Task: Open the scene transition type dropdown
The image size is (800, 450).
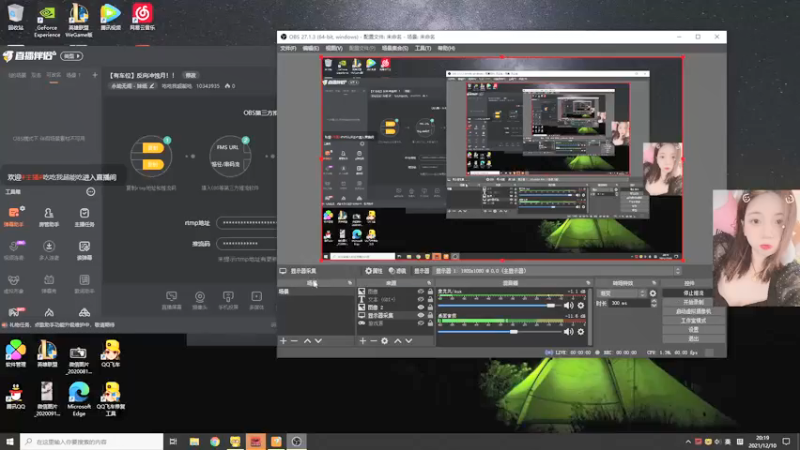Action: click(621, 293)
